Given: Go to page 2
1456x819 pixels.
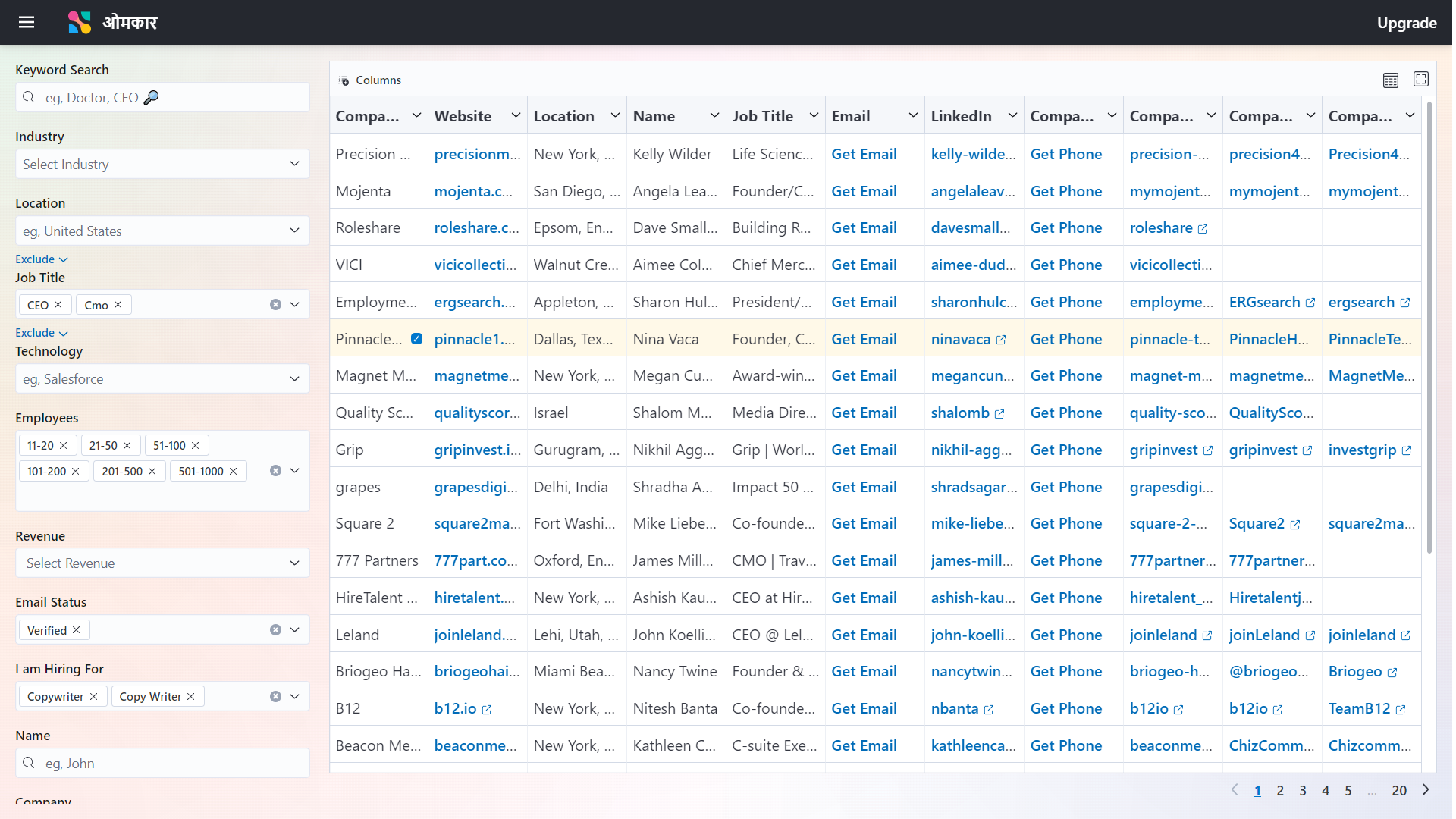Looking at the screenshot, I should coord(1280,790).
